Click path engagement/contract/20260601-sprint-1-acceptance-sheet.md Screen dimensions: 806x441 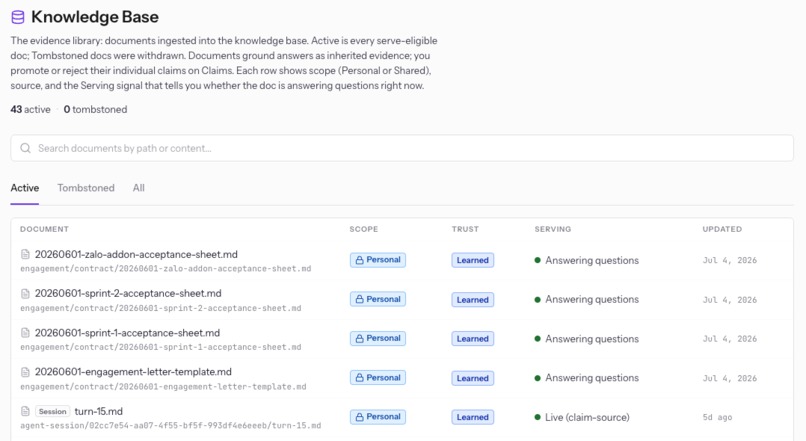[x=161, y=347]
